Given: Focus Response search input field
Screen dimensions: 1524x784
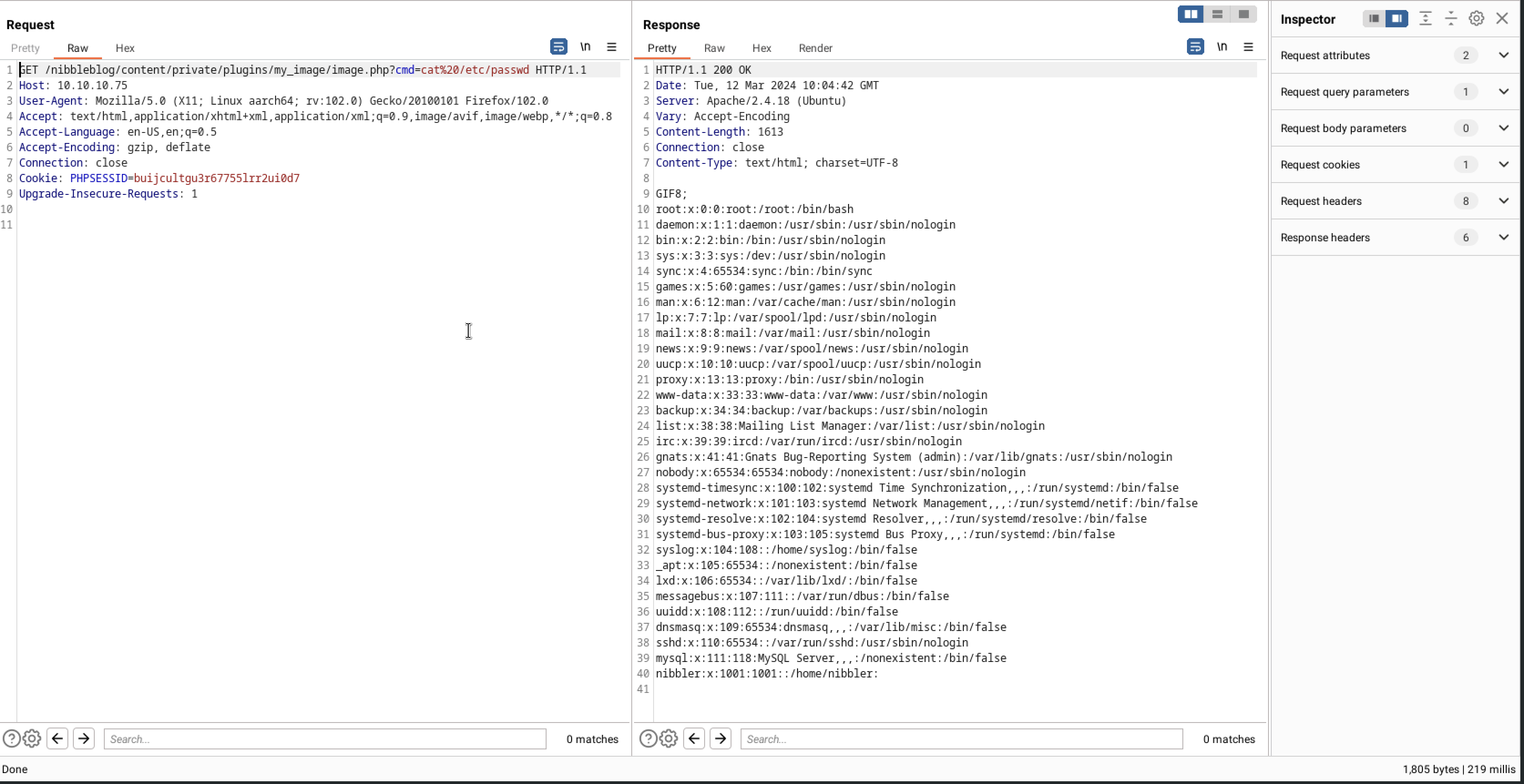Looking at the screenshot, I should click(961, 739).
